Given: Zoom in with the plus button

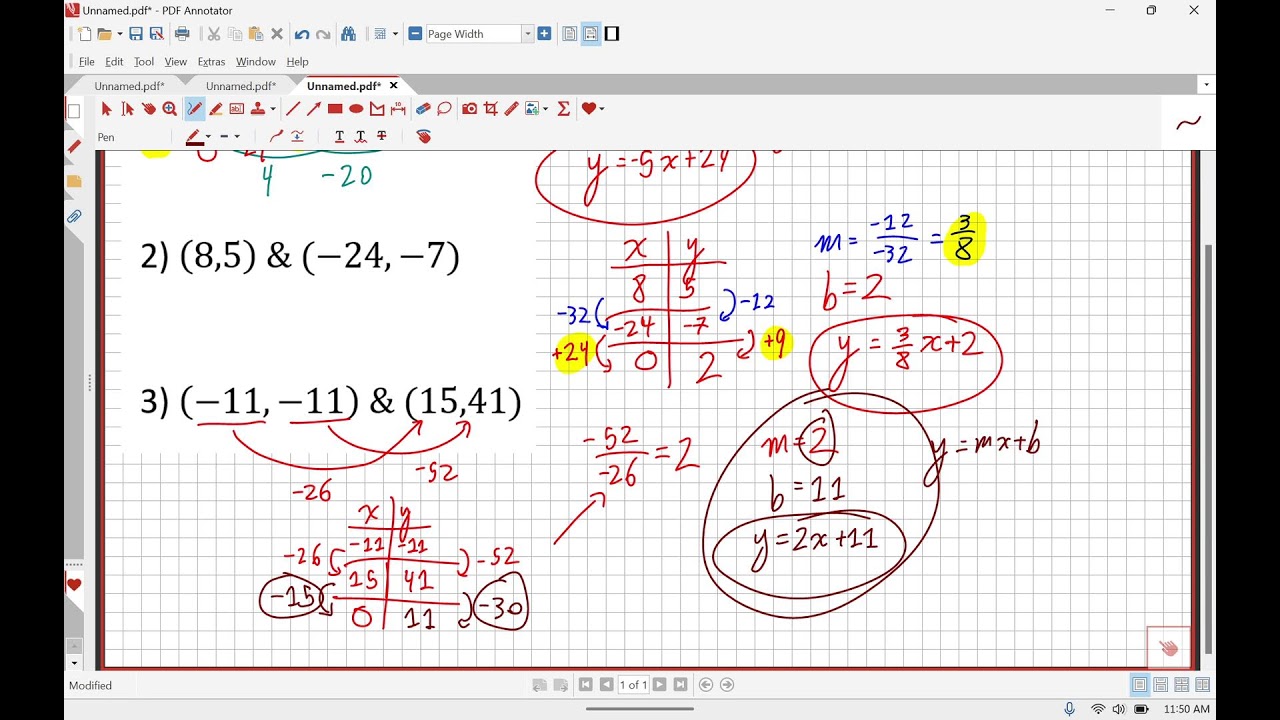Looking at the screenshot, I should click(x=544, y=34).
